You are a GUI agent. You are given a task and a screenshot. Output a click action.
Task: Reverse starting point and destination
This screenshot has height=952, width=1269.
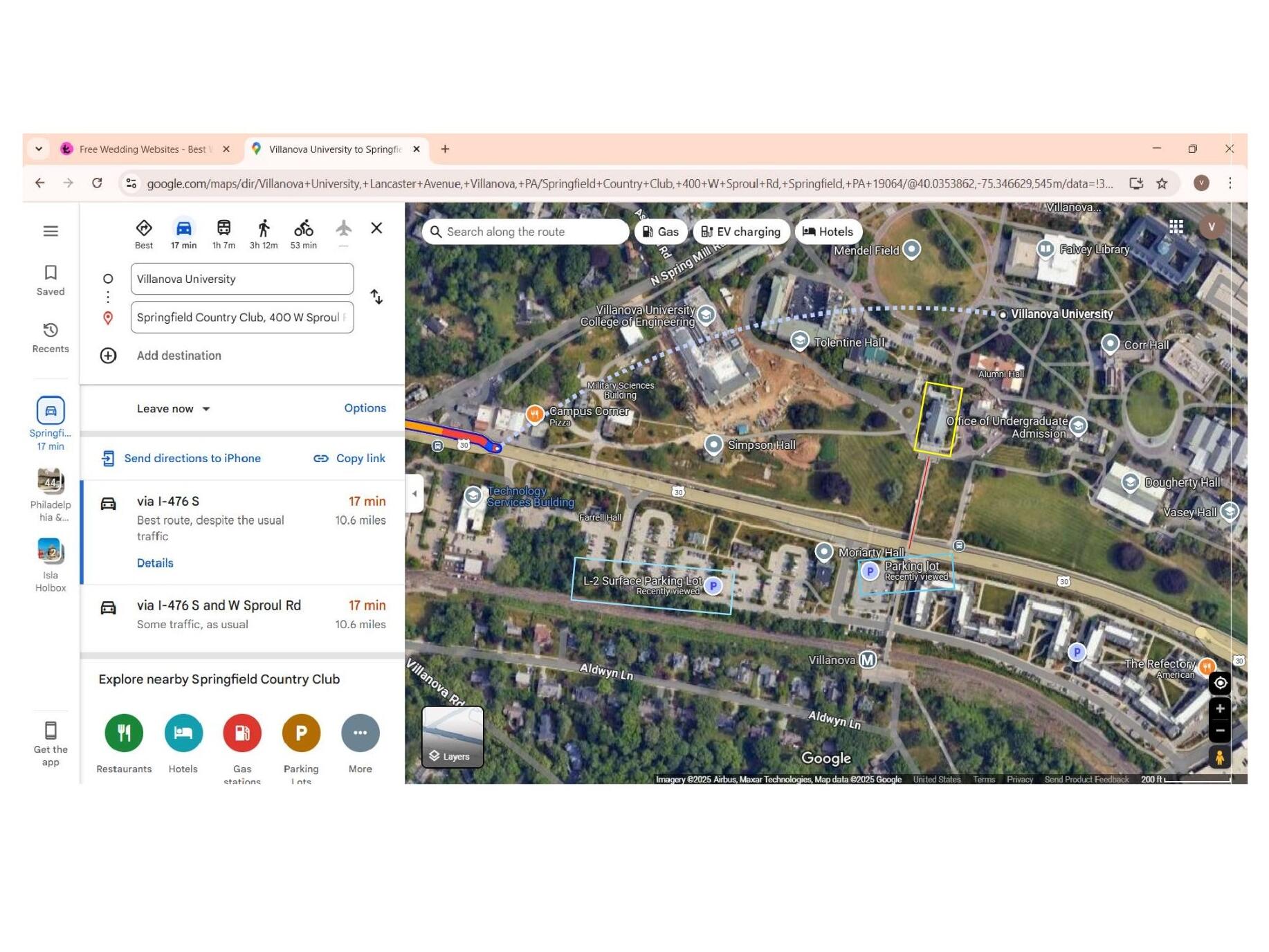[376, 297]
